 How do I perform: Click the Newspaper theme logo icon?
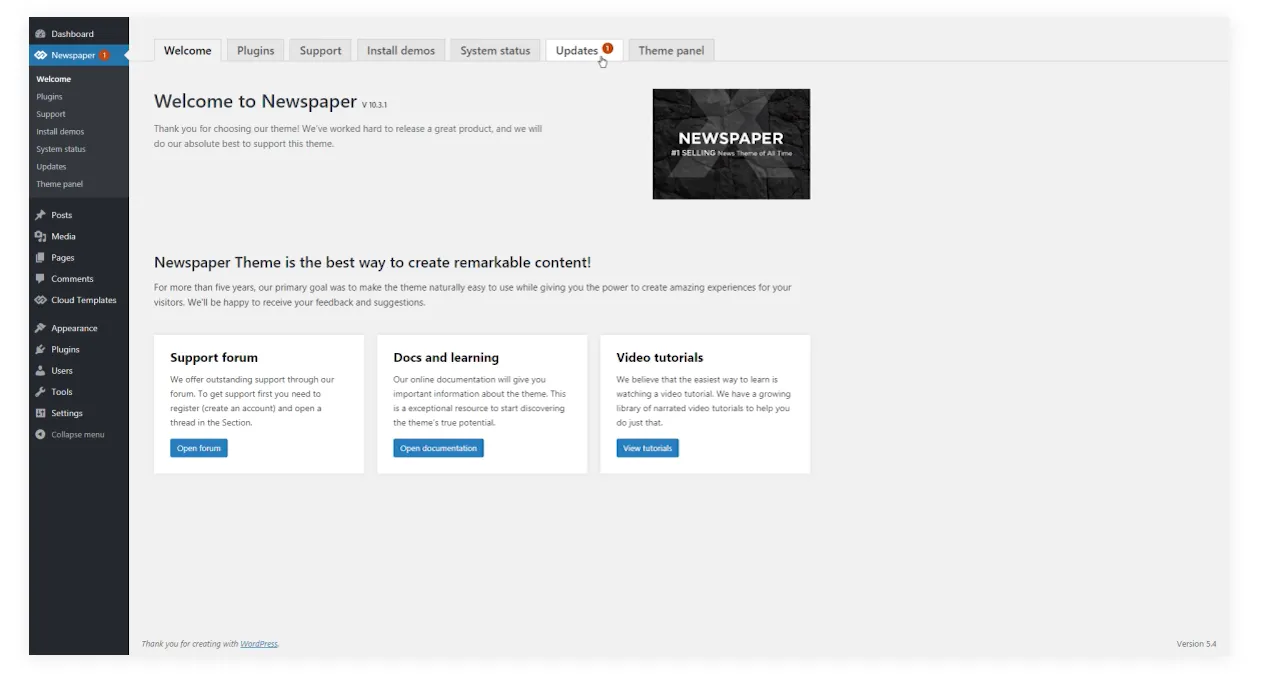40,55
